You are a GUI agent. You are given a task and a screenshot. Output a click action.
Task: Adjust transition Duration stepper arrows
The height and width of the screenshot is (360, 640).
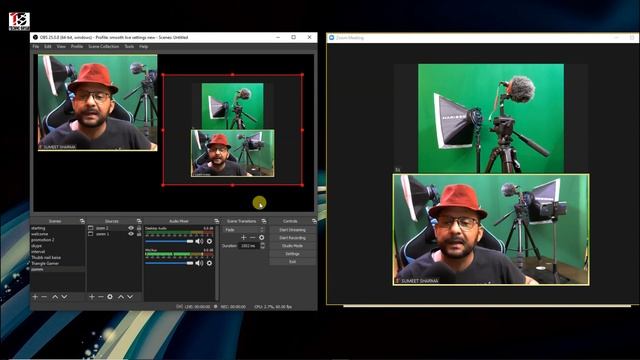pos(262,246)
